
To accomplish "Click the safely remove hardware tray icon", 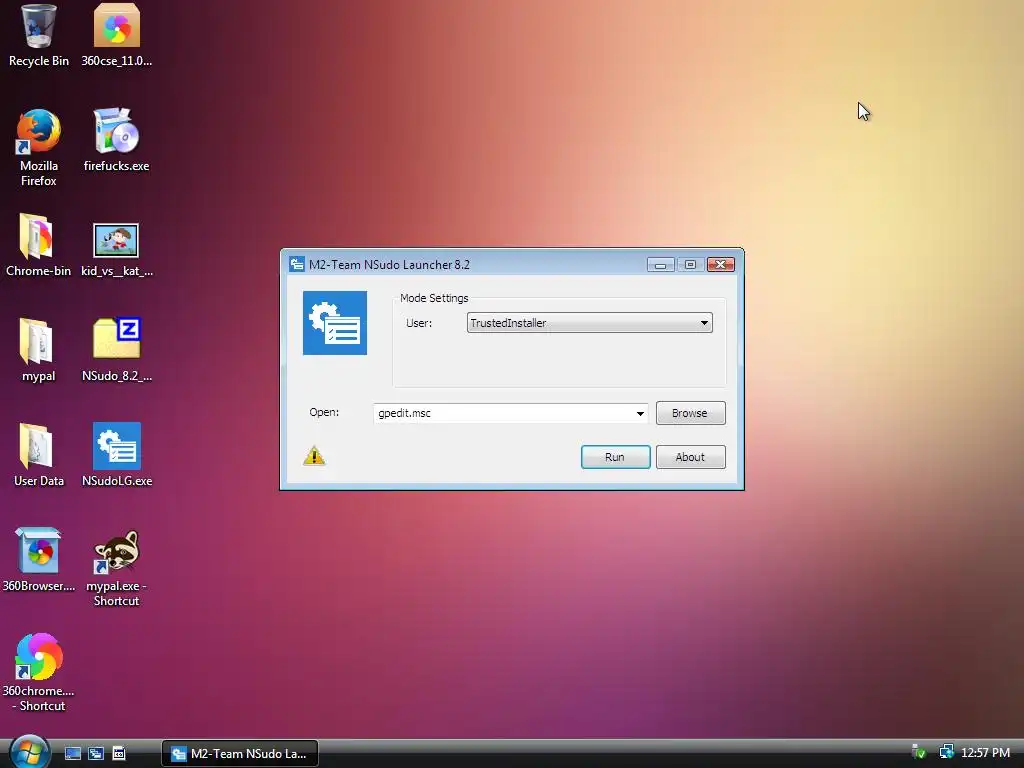I will 919,752.
